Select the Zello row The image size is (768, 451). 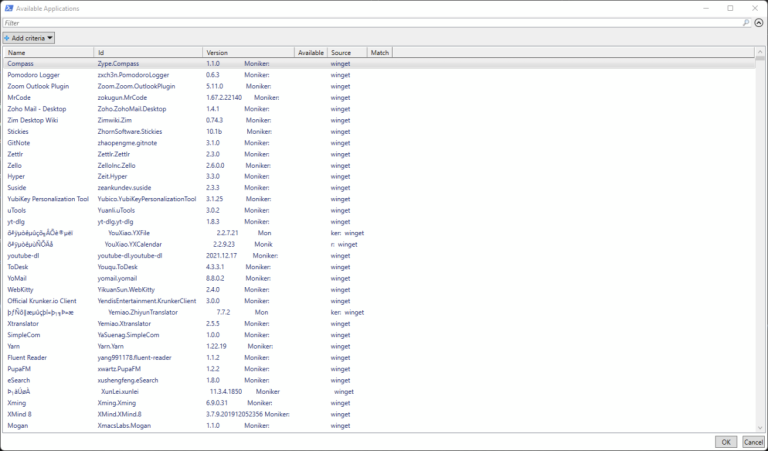click(380, 166)
